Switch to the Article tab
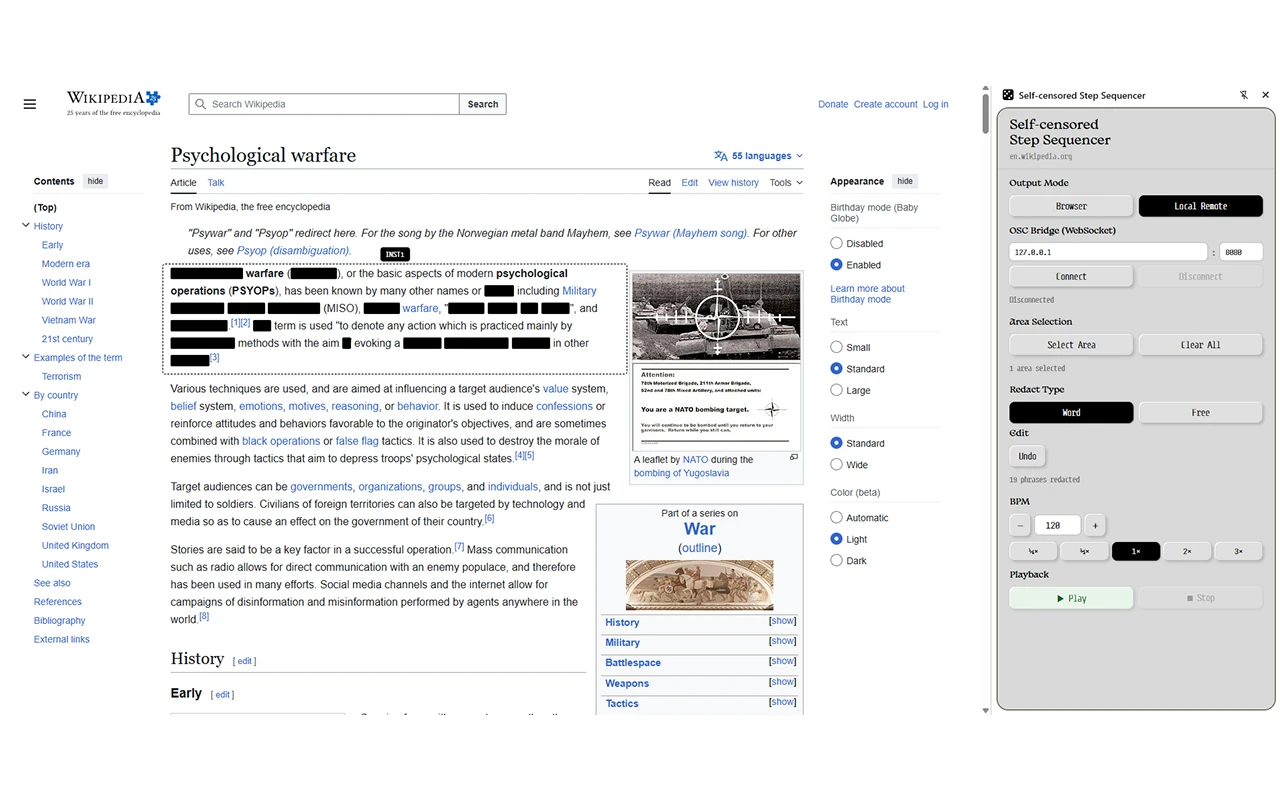1280x800 pixels. [x=183, y=183]
